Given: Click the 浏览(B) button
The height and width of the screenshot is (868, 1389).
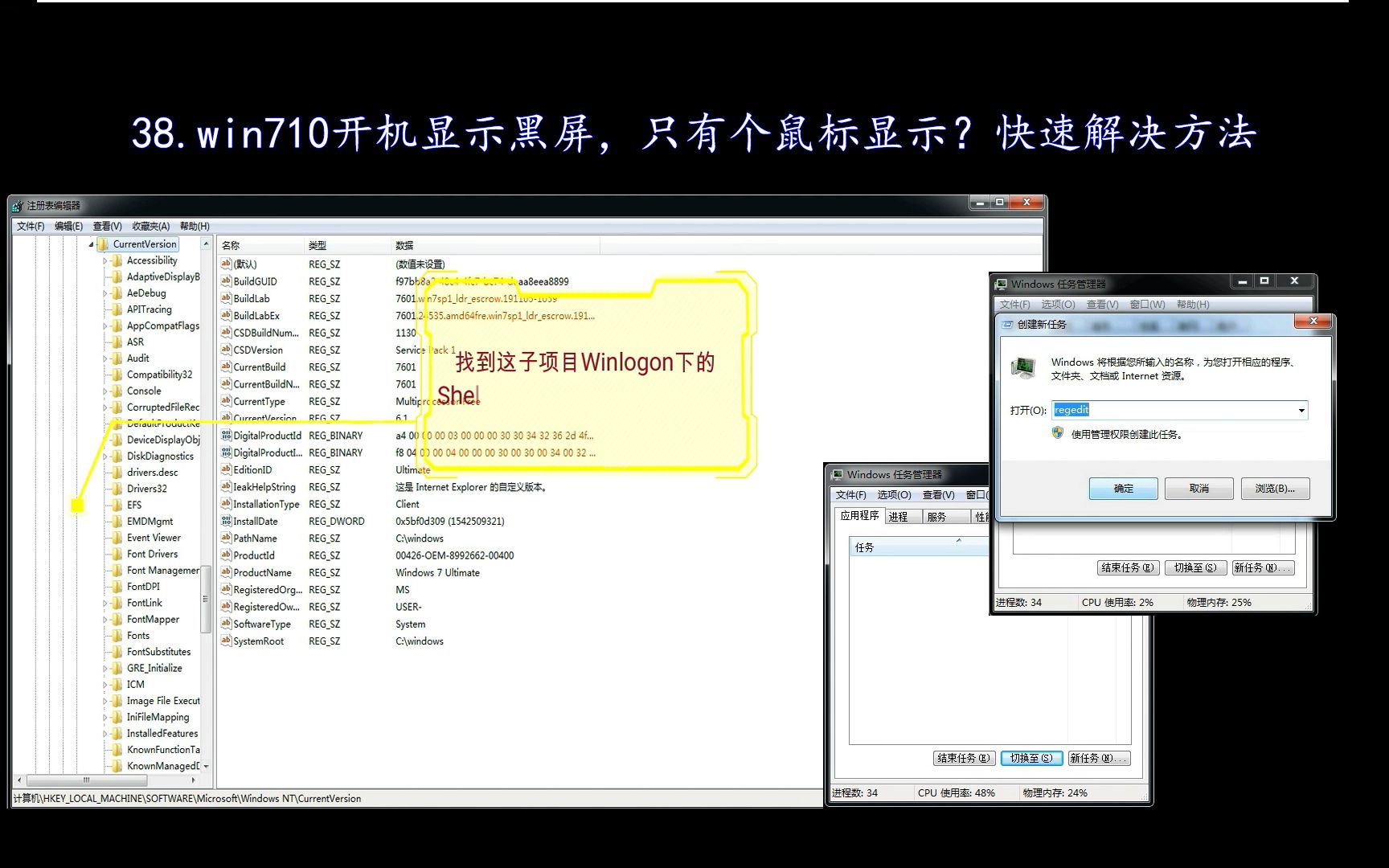Looking at the screenshot, I should click(x=1276, y=489).
